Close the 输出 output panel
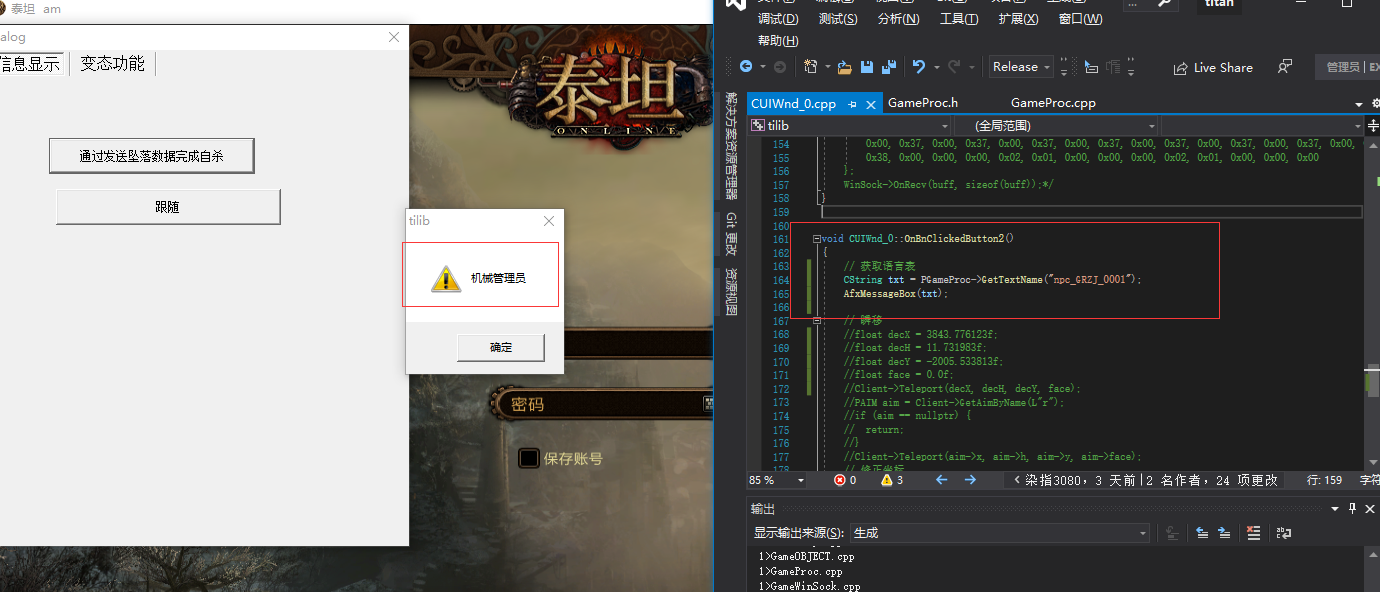Viewport: 1380px width, 592px height. point(1370,508)
